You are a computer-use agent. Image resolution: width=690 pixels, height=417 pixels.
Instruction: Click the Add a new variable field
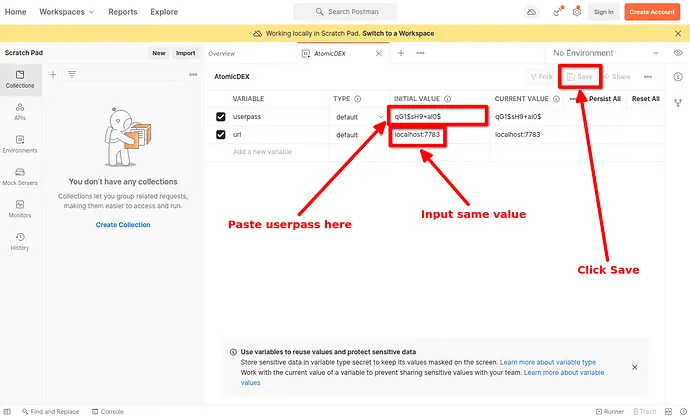point(262,151)
